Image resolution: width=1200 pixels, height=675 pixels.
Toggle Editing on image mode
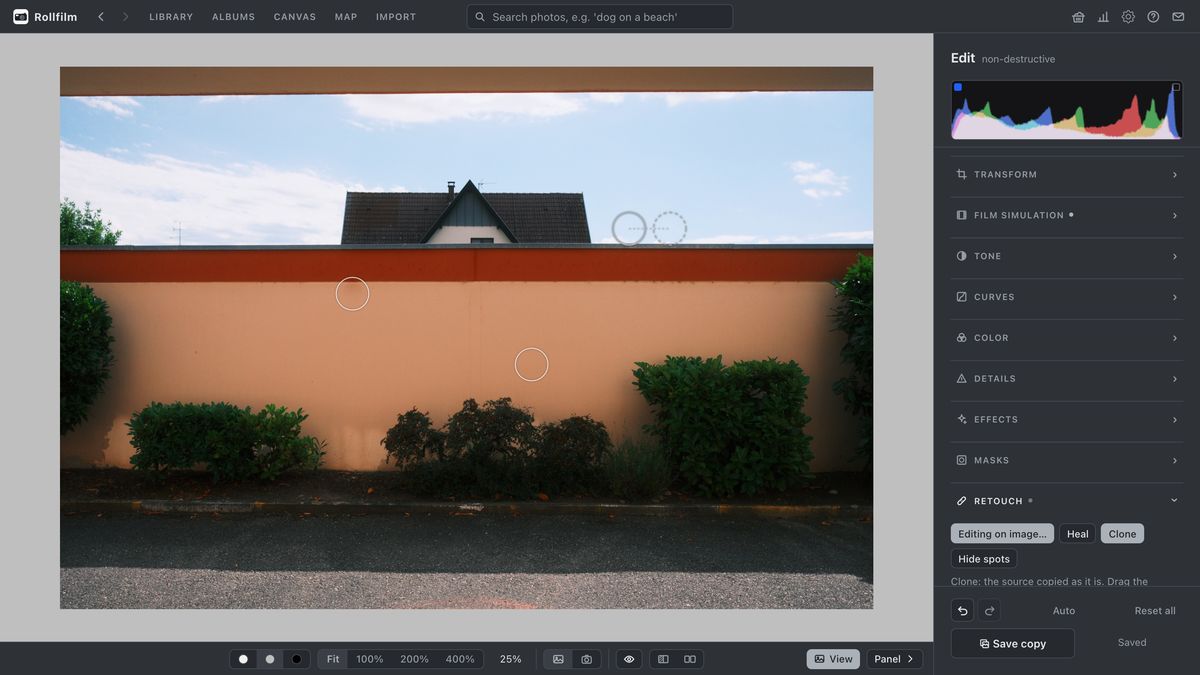coord(1002,534)
